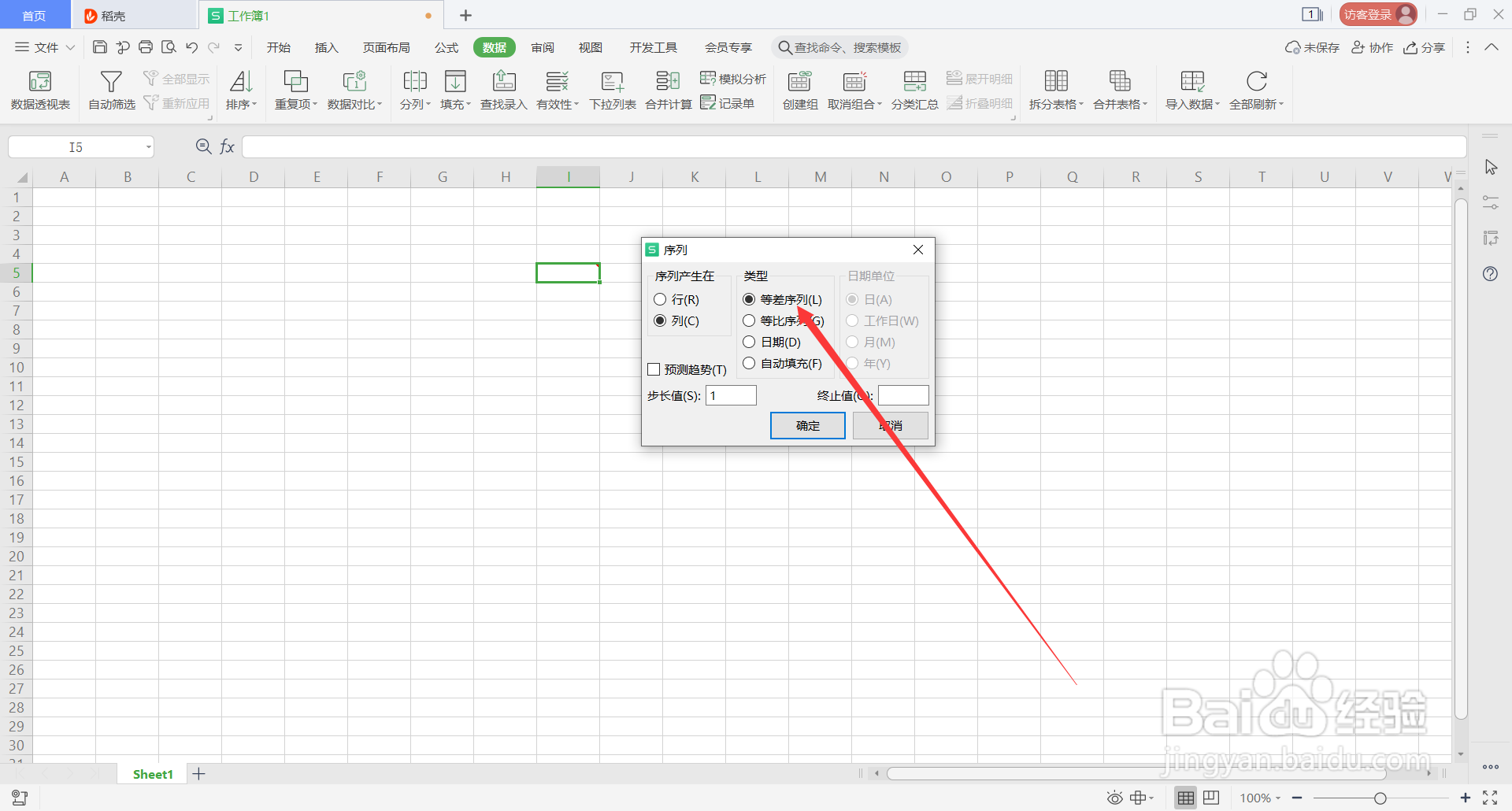Switch to normal grid view in status bar
This screenshot has width=1512, height=811.
click(1185, 798)
